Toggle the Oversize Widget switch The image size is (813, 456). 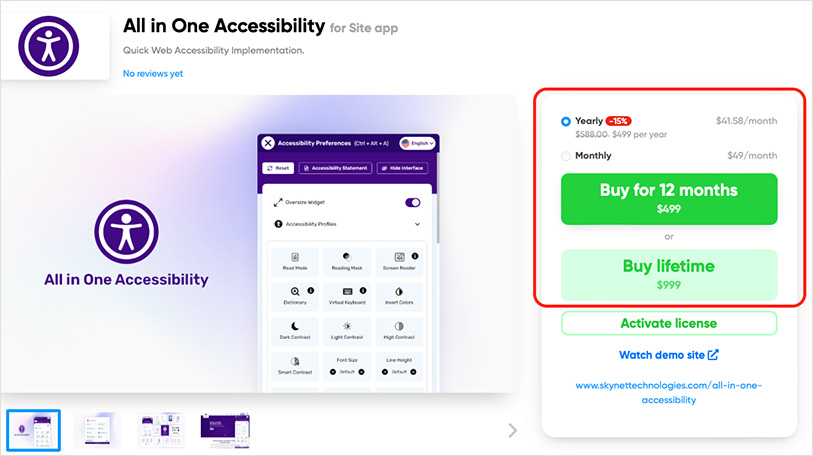point(413,202)
